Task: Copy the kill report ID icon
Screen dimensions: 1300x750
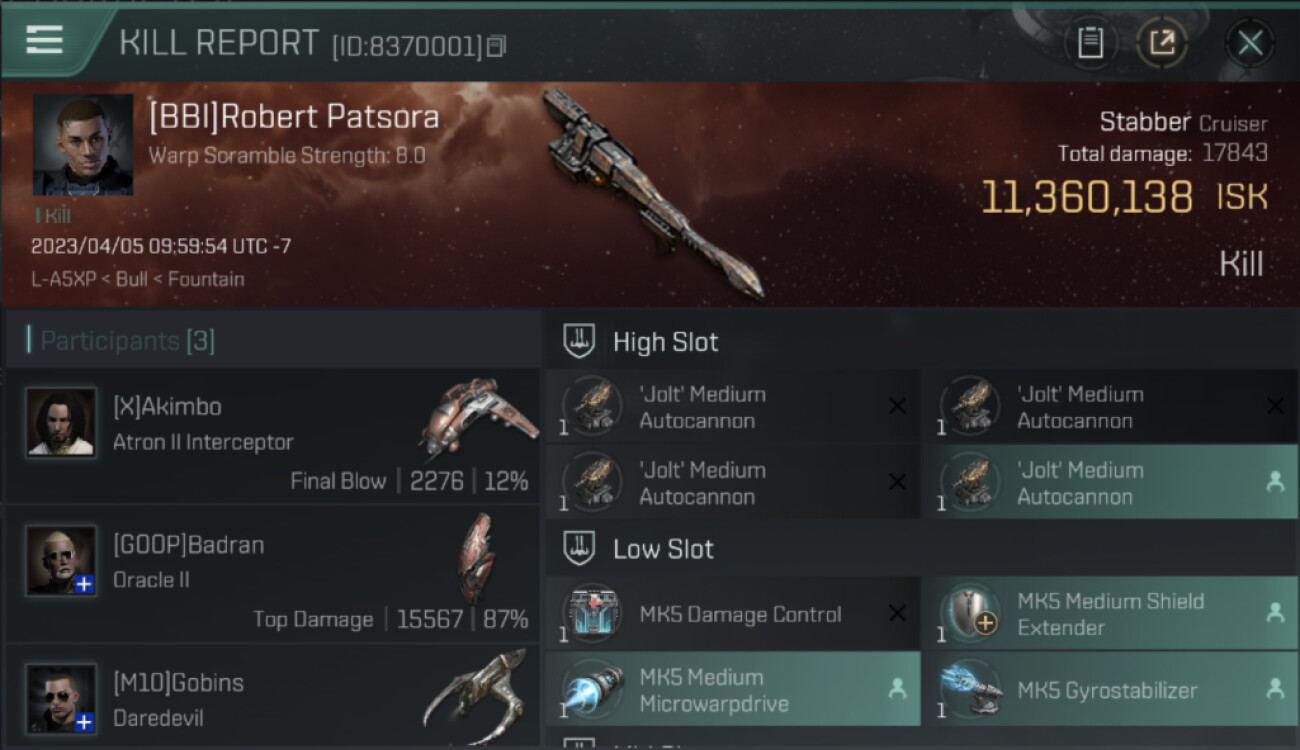Action: coord(496,46)
